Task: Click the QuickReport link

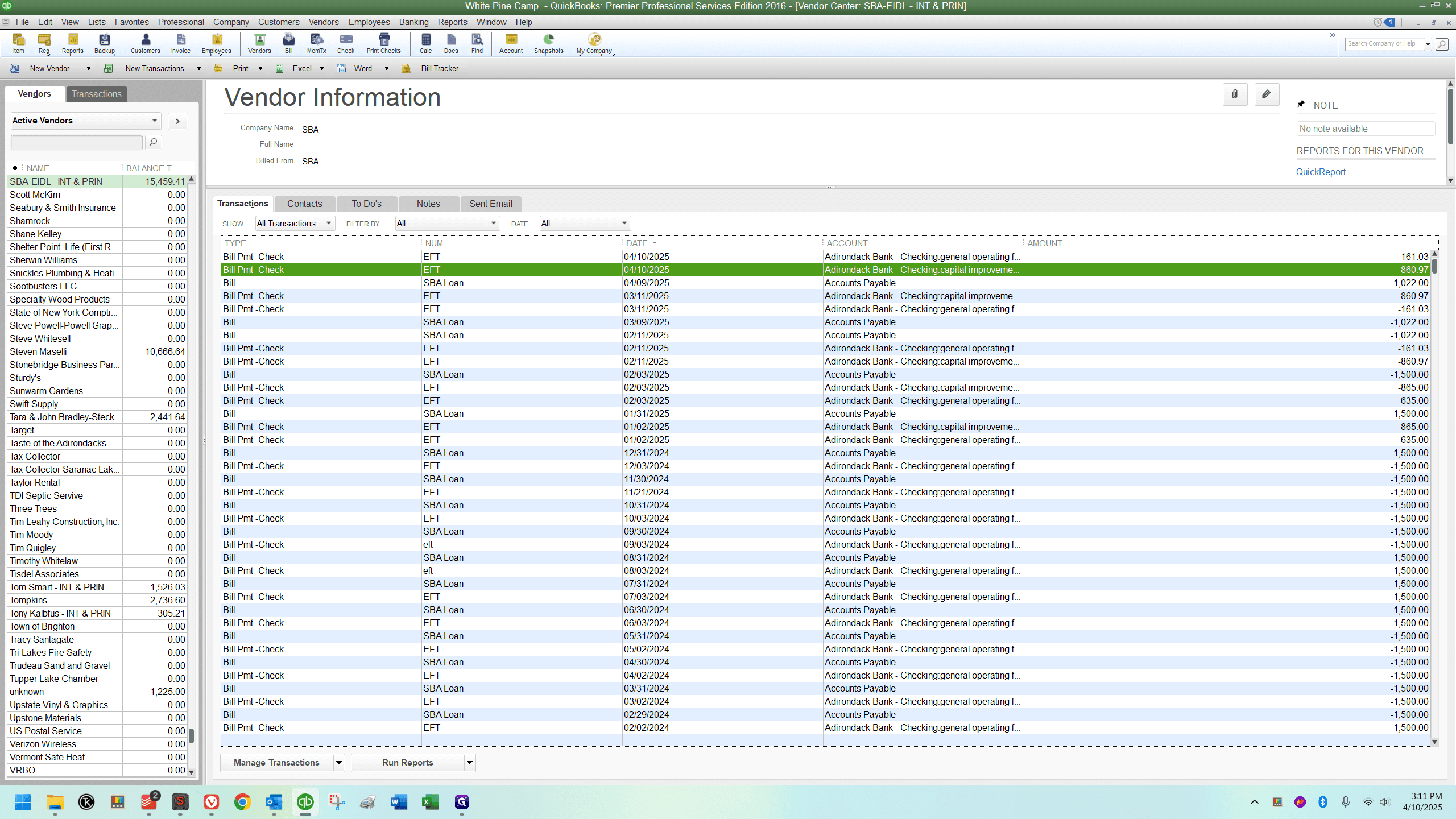Action: [1321, 172]
